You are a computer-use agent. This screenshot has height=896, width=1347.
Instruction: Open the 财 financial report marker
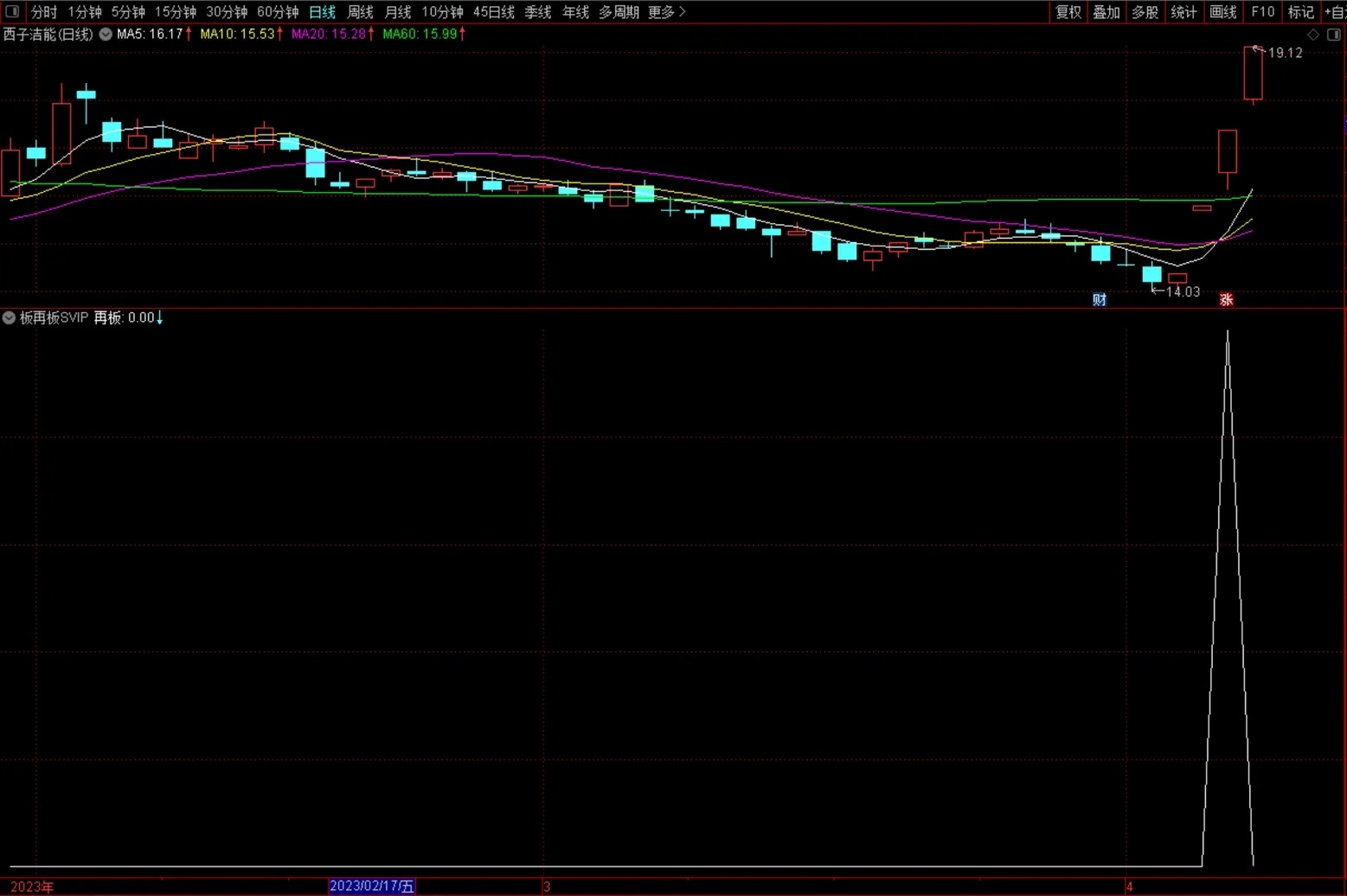pos(1100,300)
